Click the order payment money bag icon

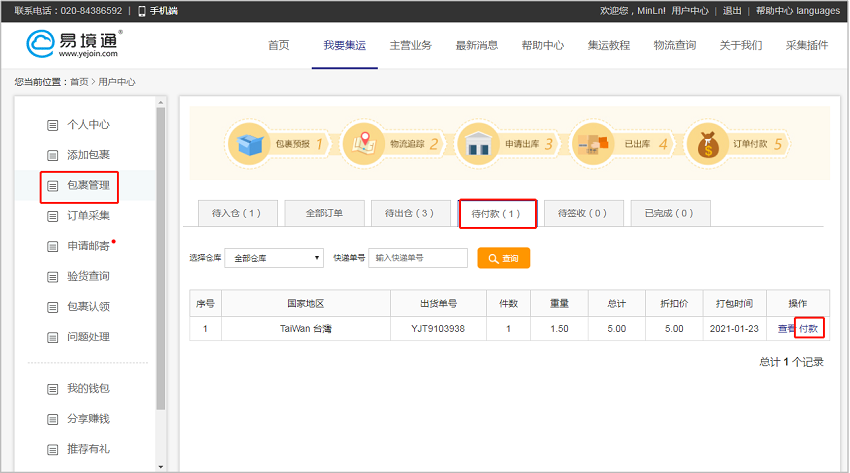coord(709,145)
